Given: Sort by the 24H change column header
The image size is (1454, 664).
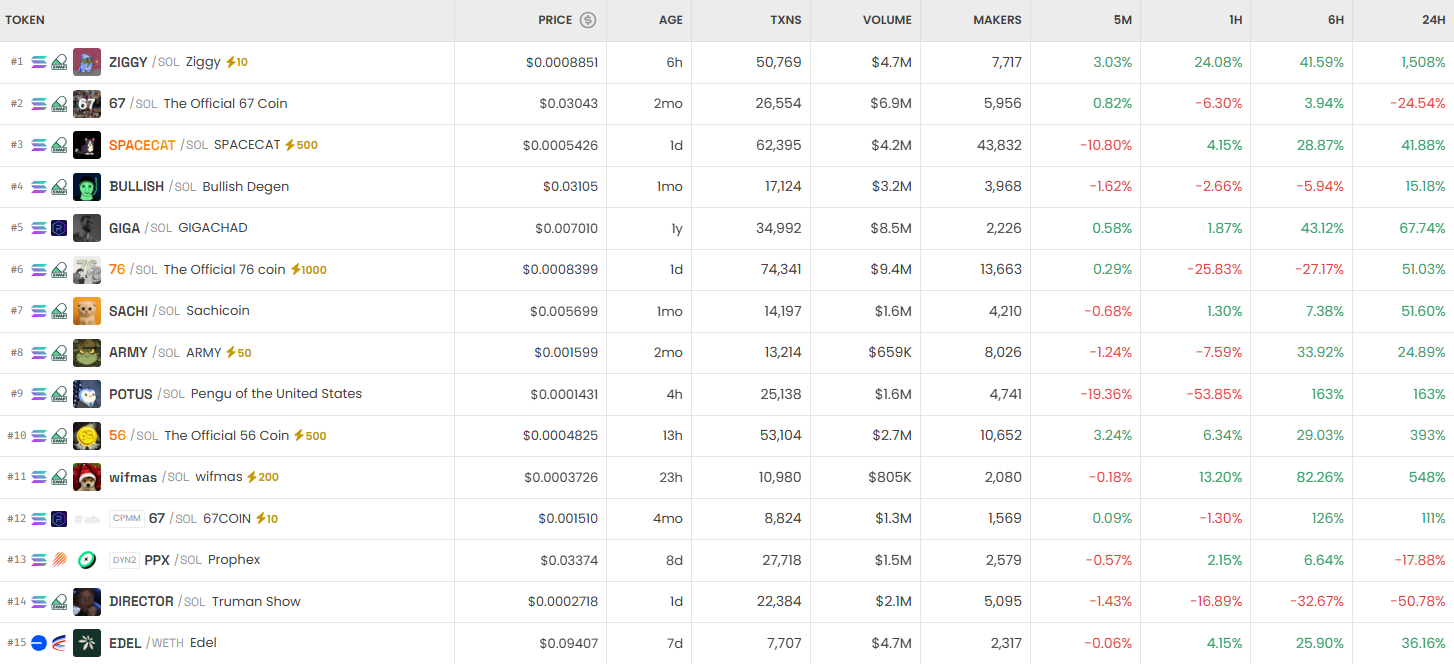Looking at the screenshot, I should (x=1431, y=20).
